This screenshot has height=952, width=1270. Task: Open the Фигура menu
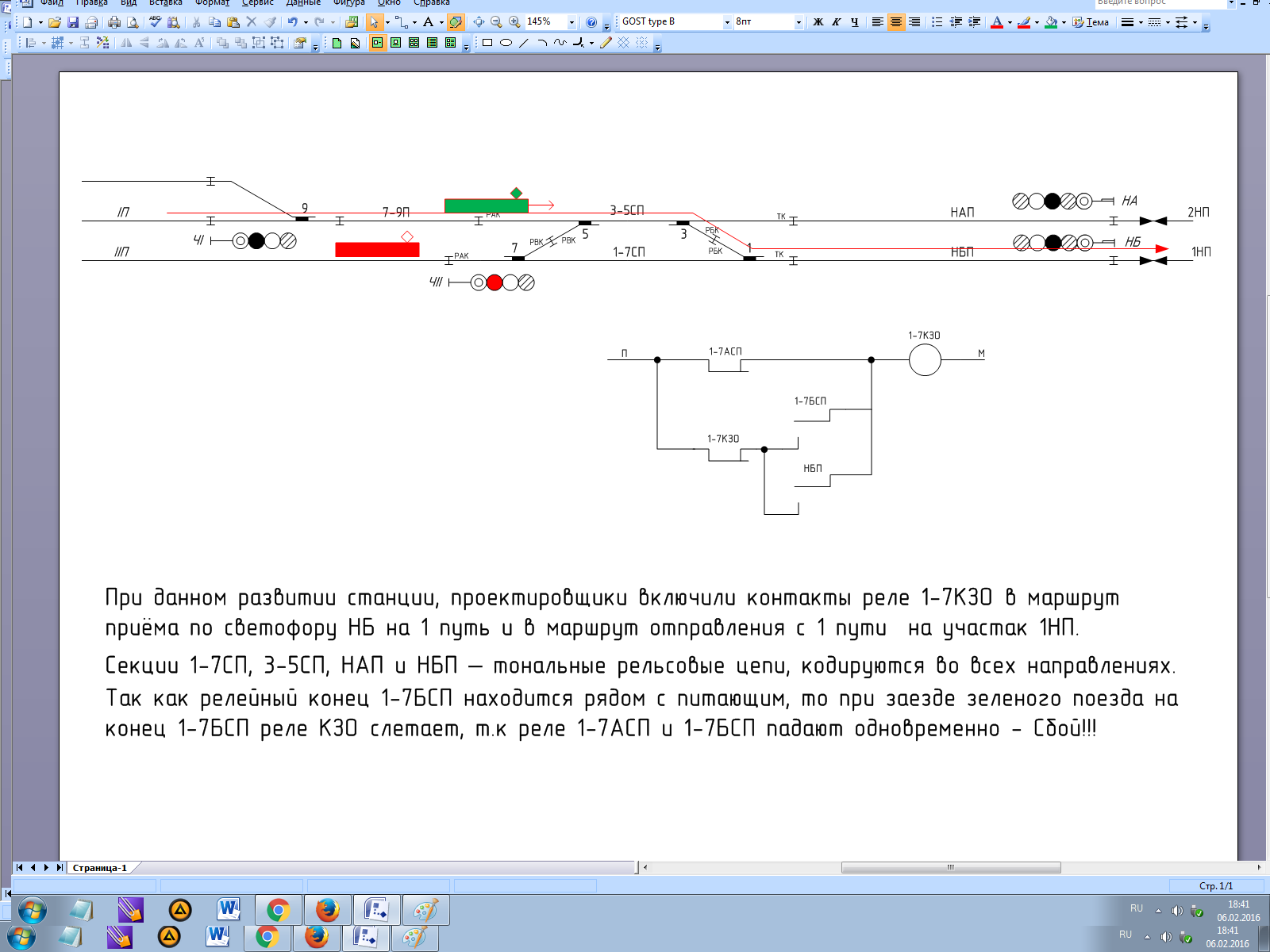coord(349,3)
